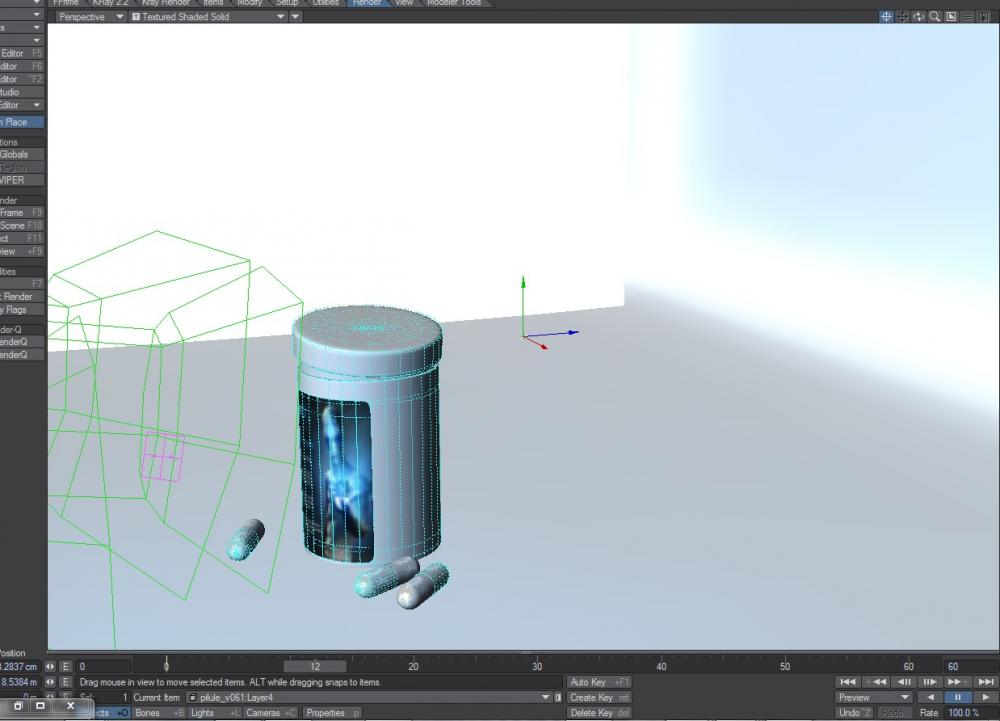Switch to Cameras edit mode

coord(270,713)
